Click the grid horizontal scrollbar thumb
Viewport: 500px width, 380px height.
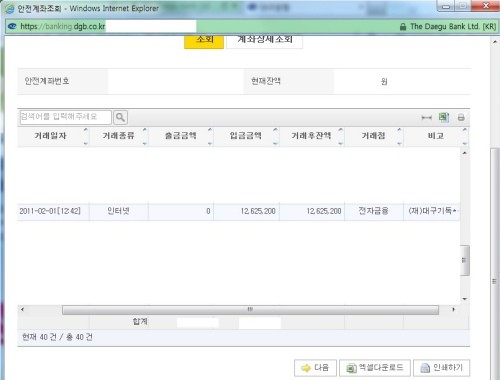(x=250, y=310)
